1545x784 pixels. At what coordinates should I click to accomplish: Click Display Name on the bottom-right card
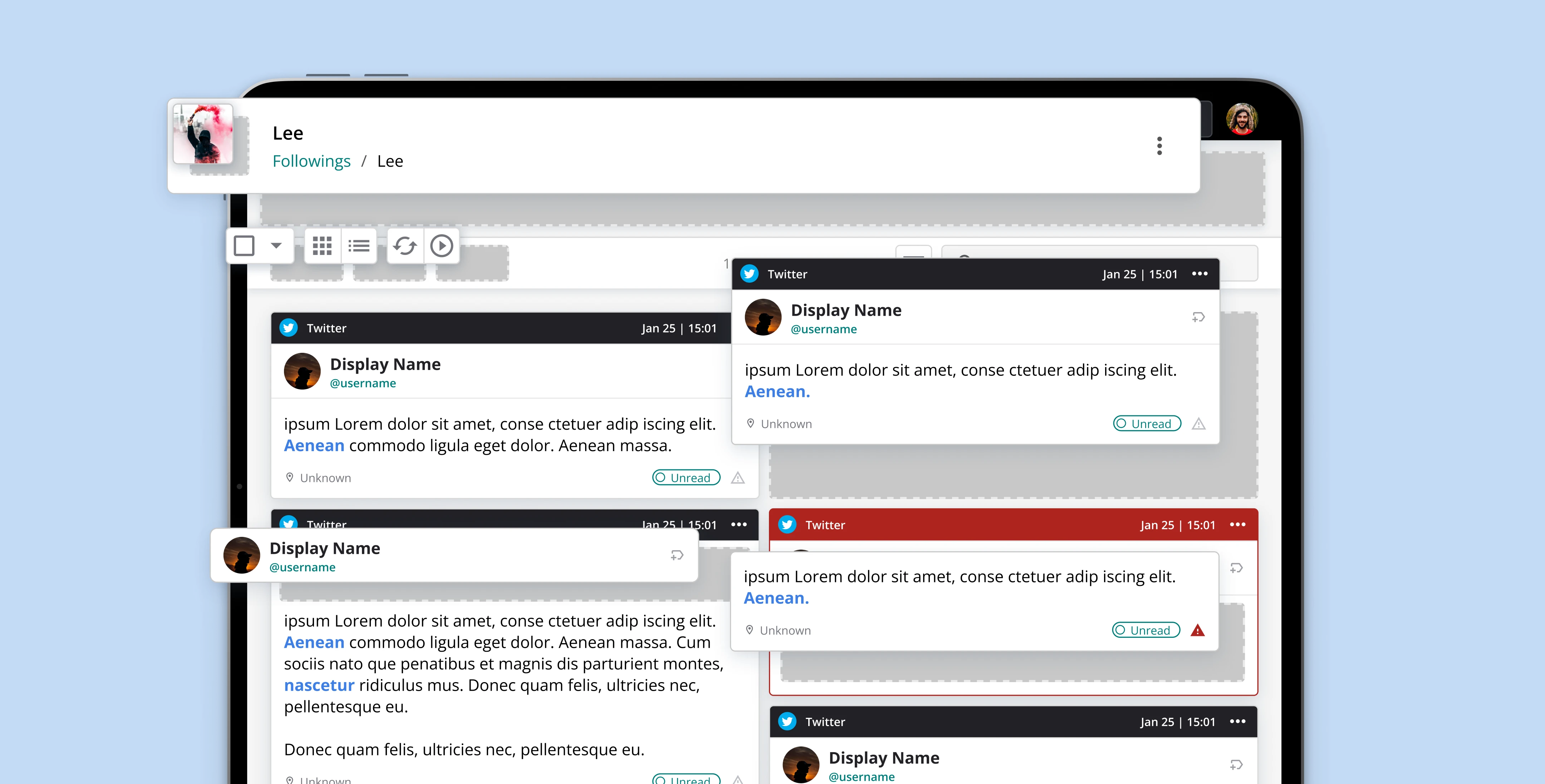coord(883,758)
